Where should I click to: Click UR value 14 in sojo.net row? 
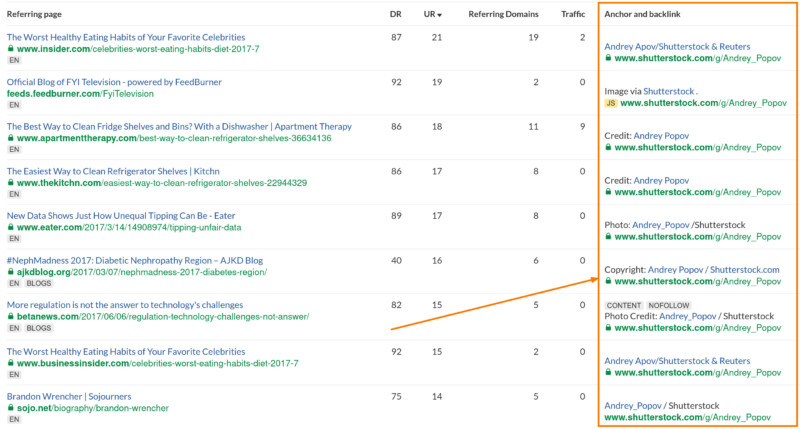[437, 396]
